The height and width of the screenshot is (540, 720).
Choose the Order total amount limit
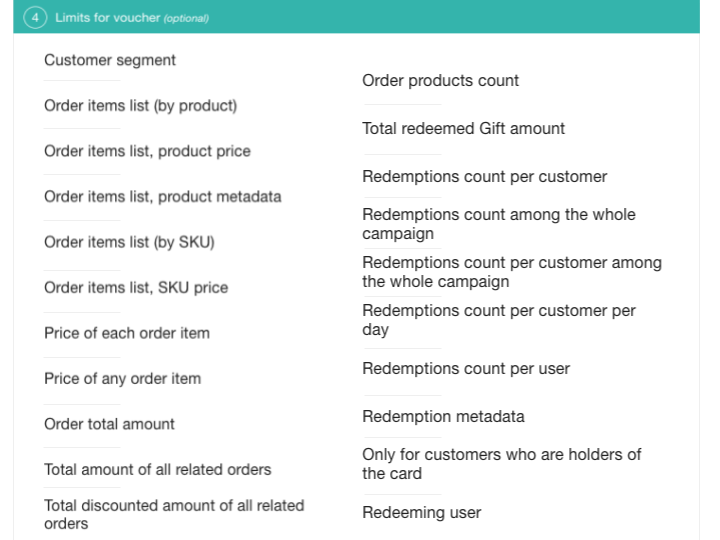[x=109, y=424]
